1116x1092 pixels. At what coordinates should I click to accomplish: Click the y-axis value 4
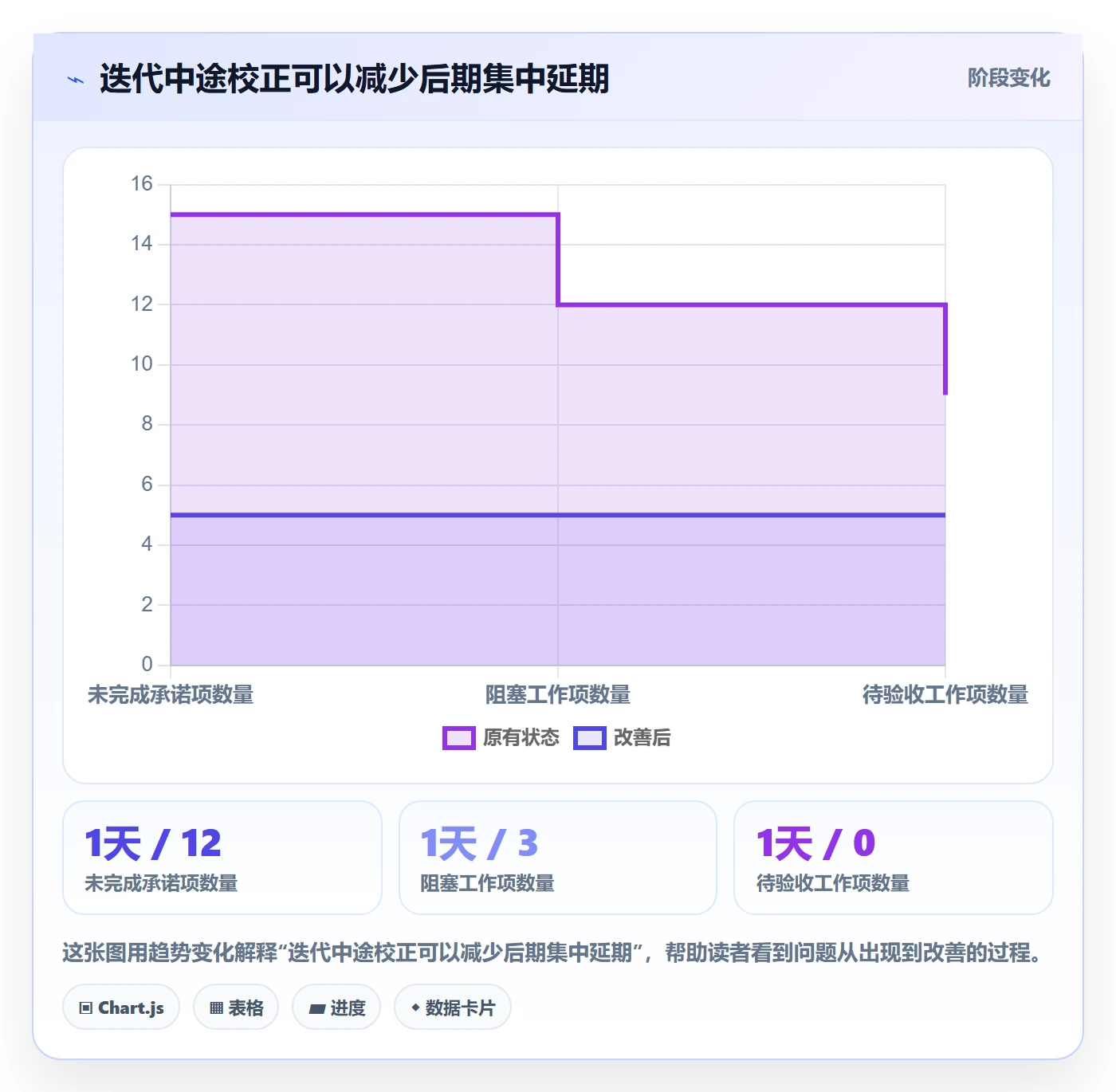pyautogui.click(x=147, y=544)
